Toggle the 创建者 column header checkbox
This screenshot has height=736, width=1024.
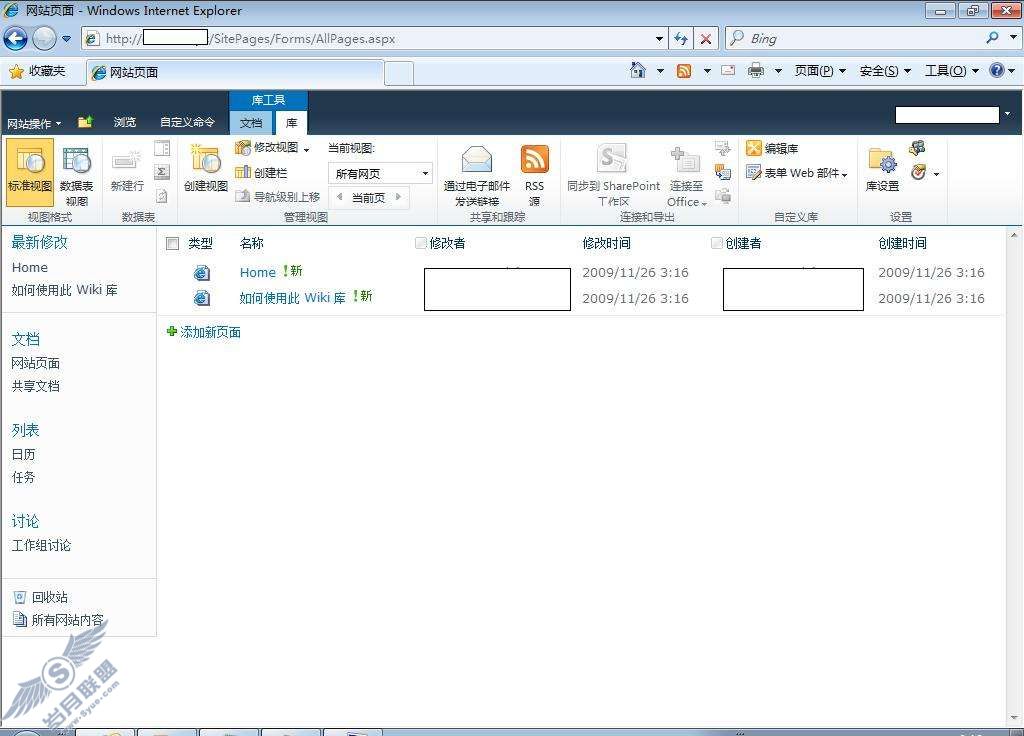pos(716,243)
